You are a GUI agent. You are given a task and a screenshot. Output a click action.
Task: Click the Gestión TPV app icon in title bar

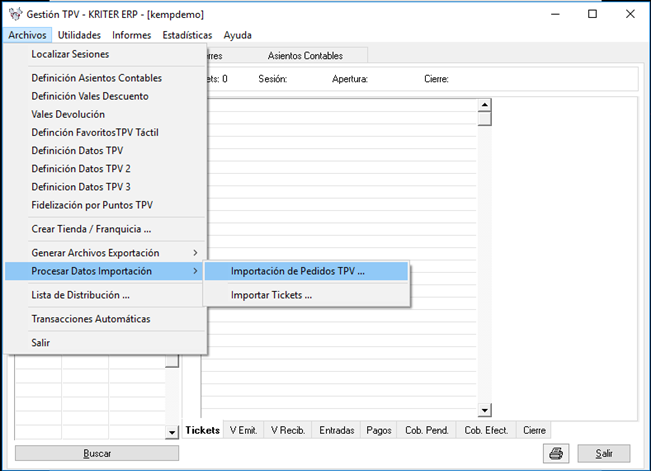point(12,14)
